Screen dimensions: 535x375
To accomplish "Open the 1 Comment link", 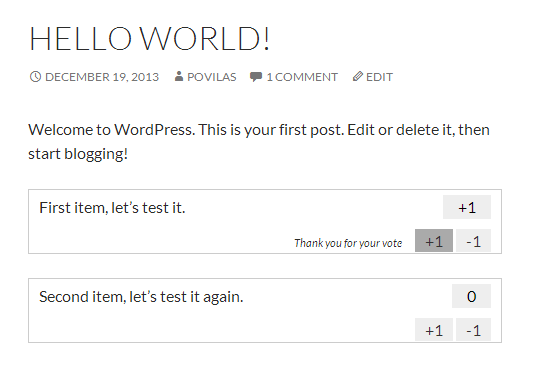I will pyautogui.click(x=302, y=77).
